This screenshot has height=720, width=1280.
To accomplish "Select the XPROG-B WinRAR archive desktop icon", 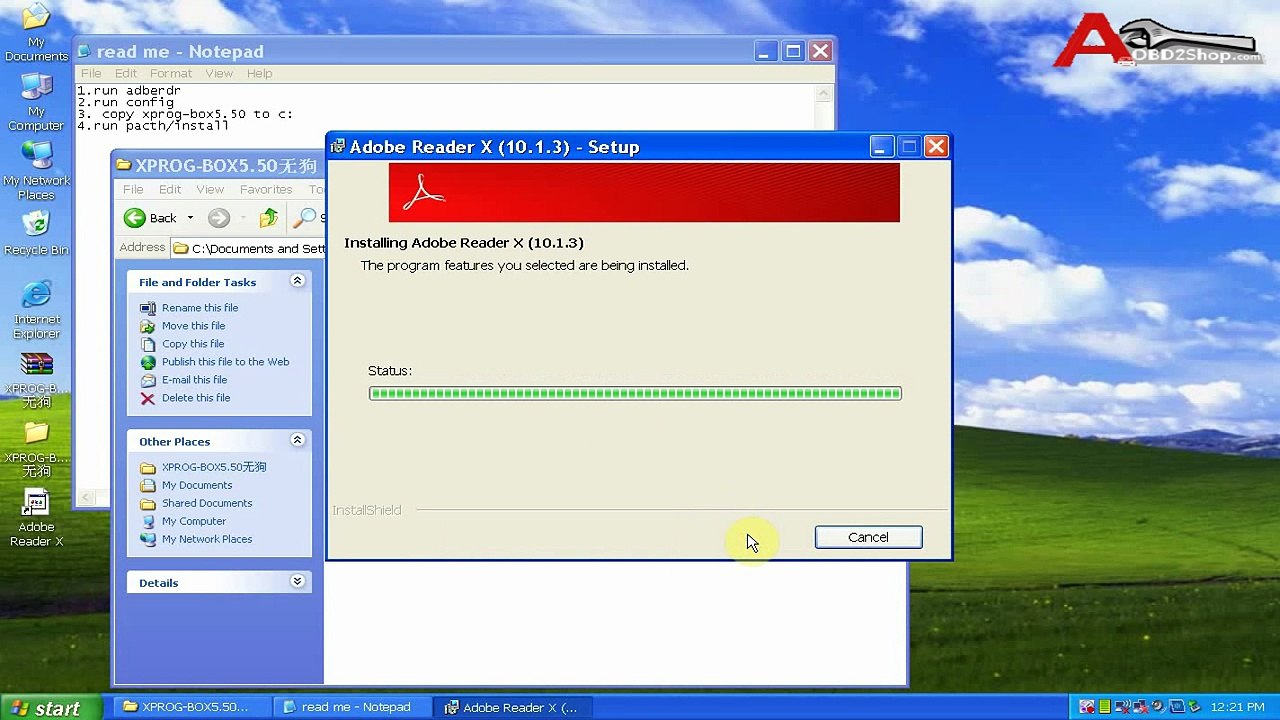I will pos(36,380).
